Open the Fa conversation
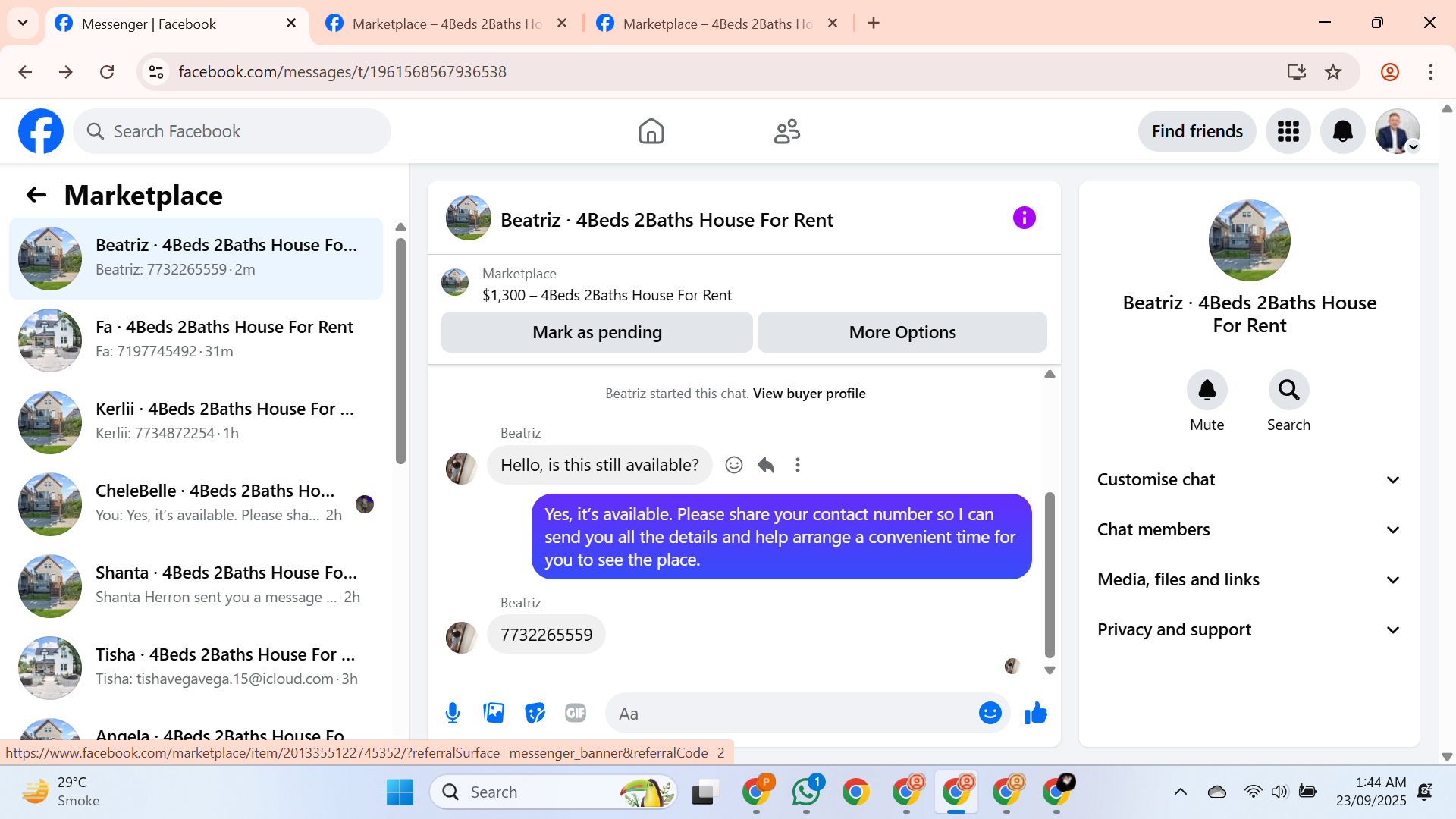 coord(196,340)
